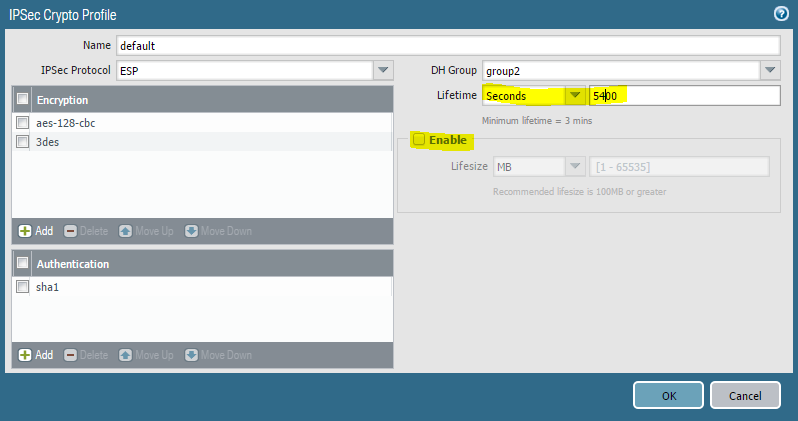This screenshot has height=421, width=798.
Task: Select the aes-128-cbc row text
Action: pos(66,123)
